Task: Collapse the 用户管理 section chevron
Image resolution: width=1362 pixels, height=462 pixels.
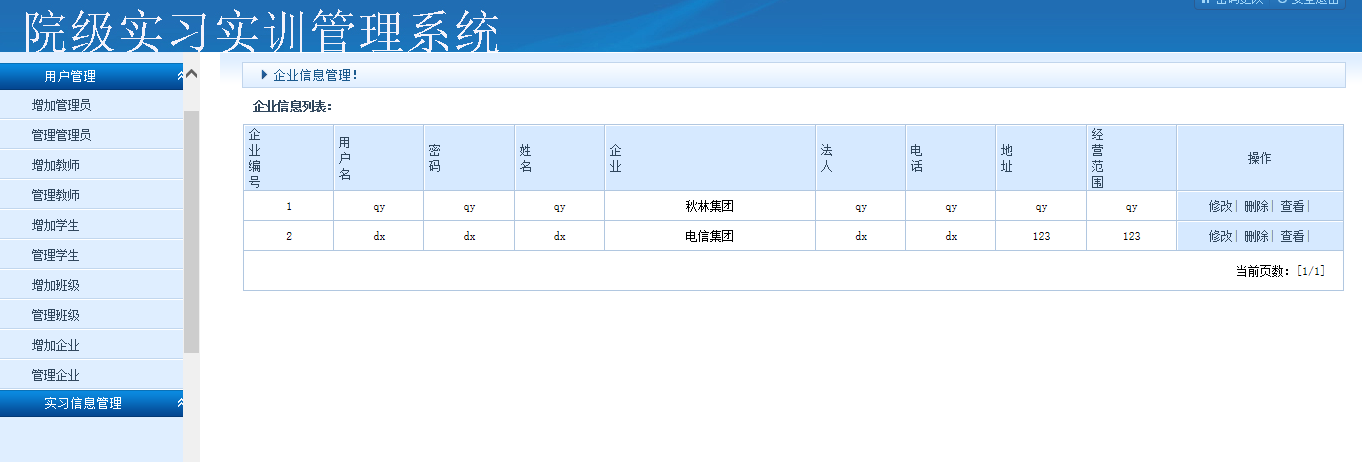Action: (179, 76)
